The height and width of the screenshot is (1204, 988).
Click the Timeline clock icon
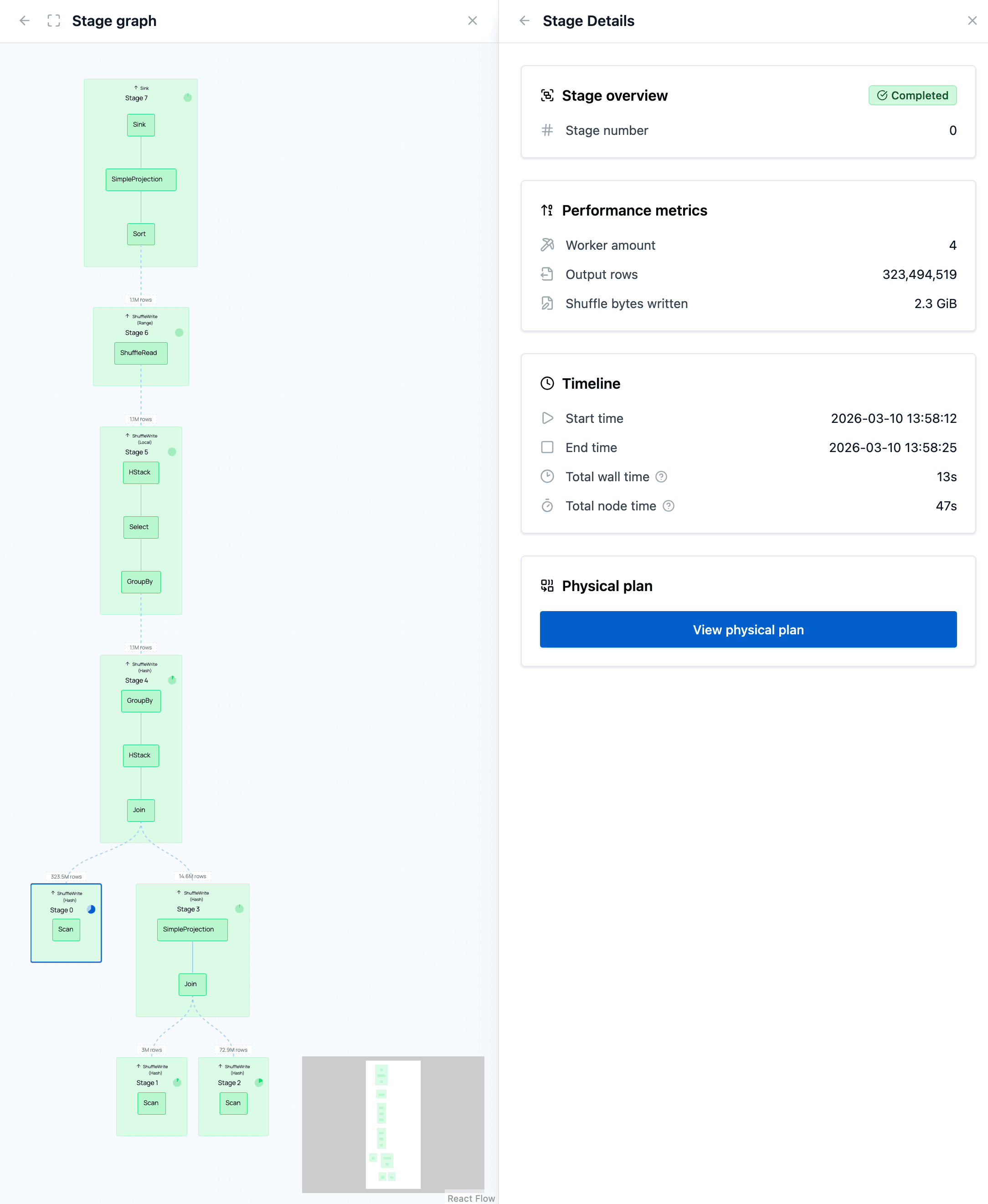click(x=547, y=383)
